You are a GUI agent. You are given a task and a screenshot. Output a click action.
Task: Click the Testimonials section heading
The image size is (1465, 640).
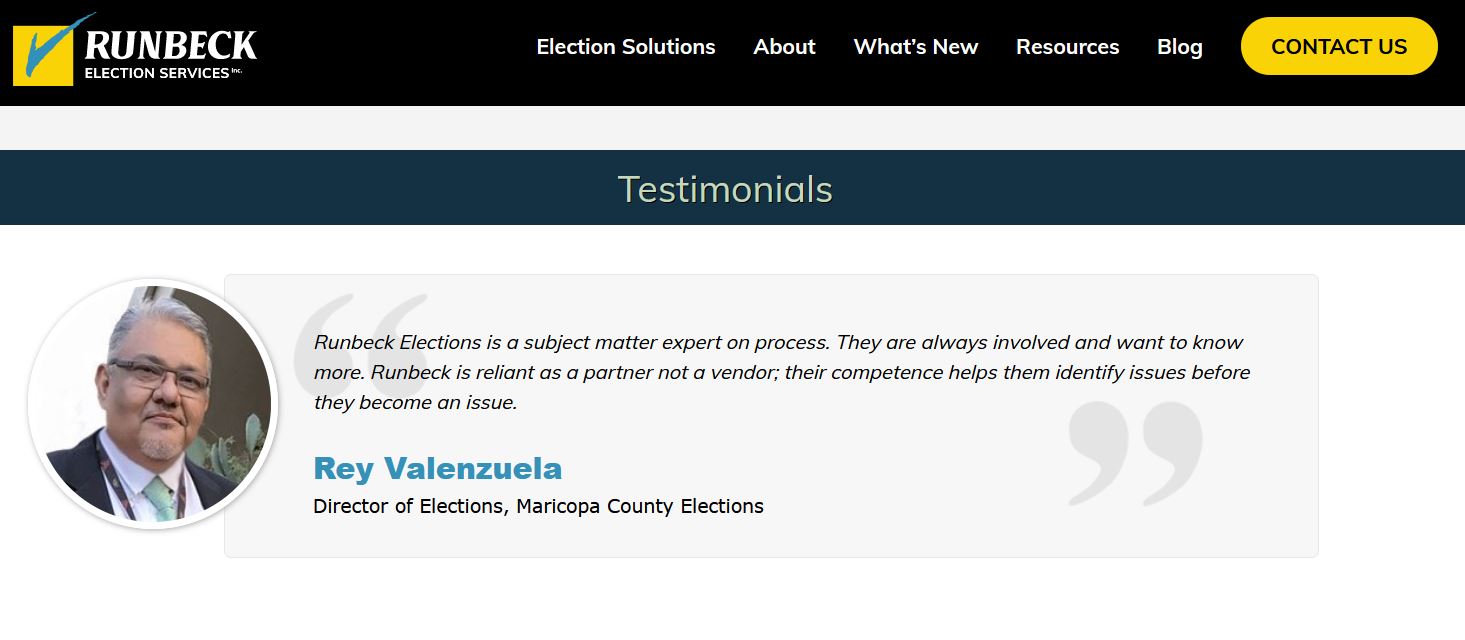(725, 189)
